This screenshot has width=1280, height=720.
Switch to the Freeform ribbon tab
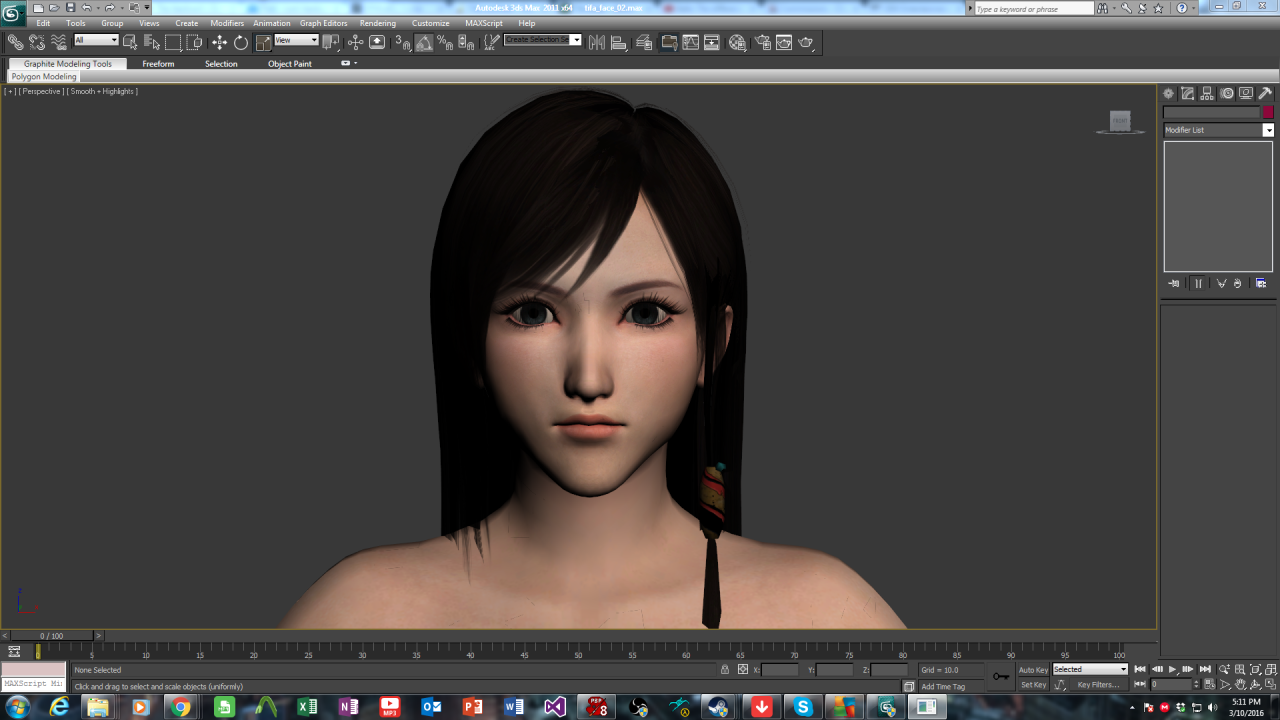coord(158,64)
